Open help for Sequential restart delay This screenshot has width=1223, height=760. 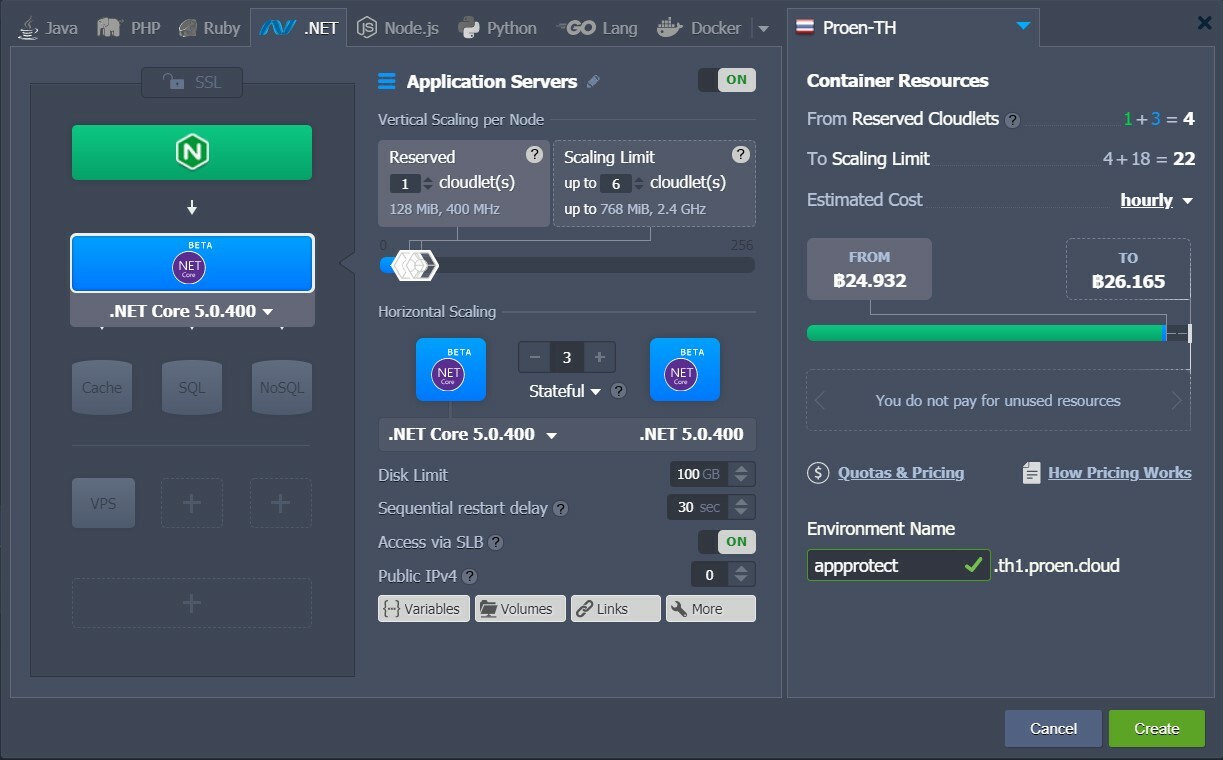(561, 509)
